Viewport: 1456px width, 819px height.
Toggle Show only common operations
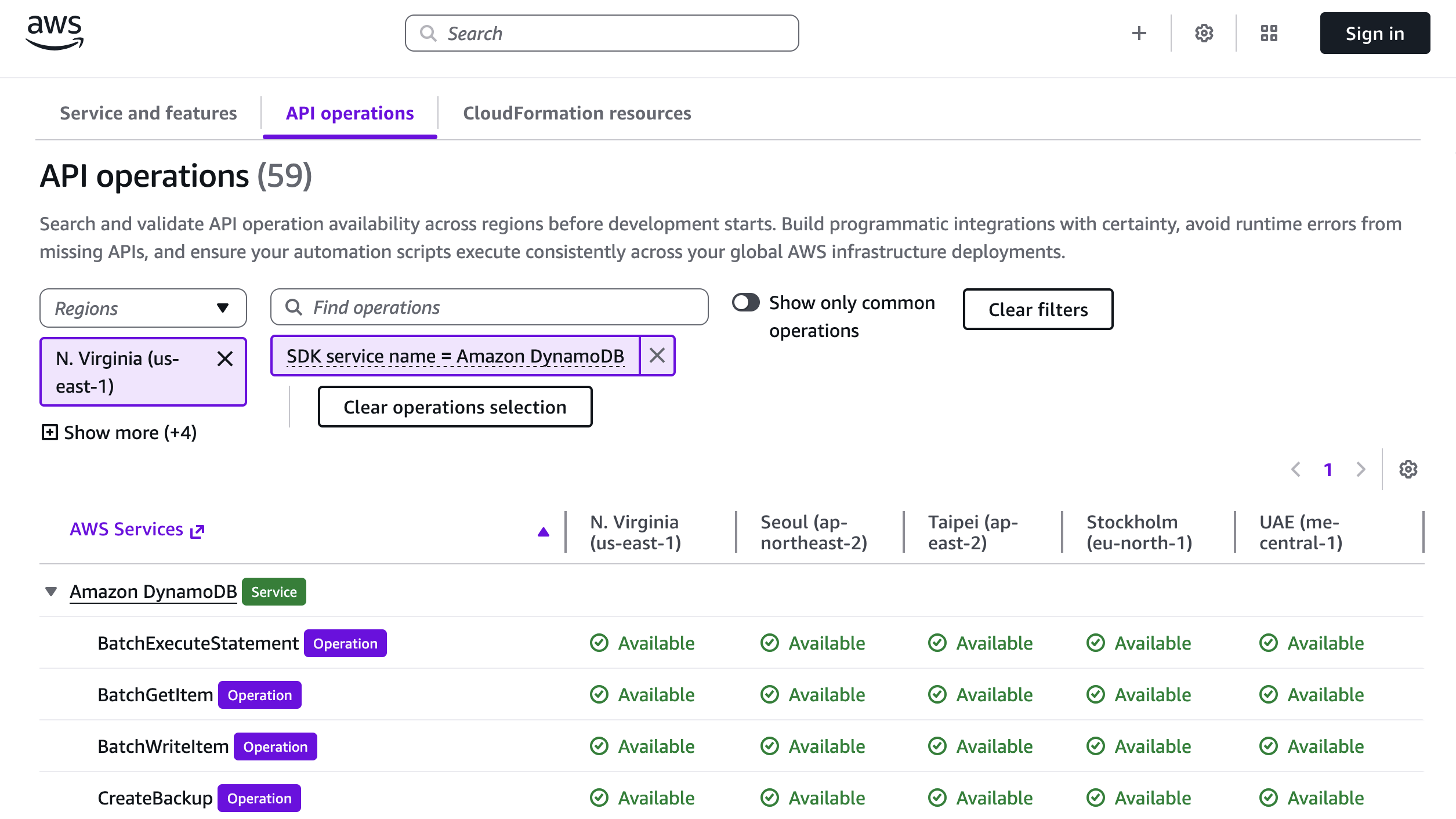tap(745, 302)
